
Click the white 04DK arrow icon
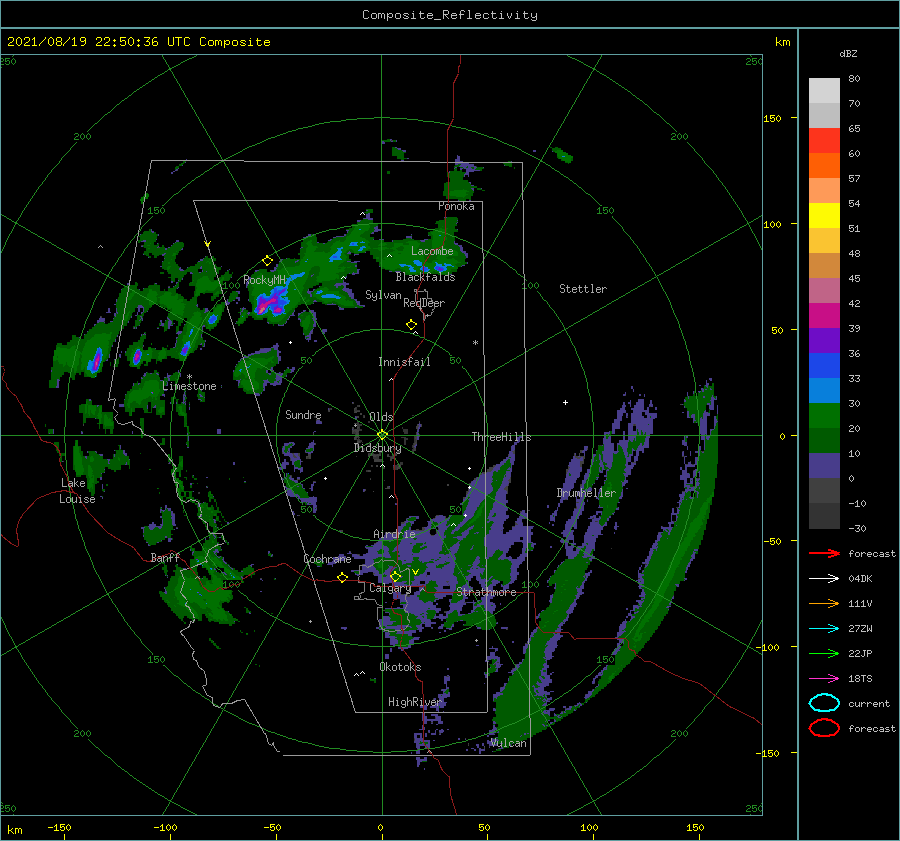coord(824,578)
